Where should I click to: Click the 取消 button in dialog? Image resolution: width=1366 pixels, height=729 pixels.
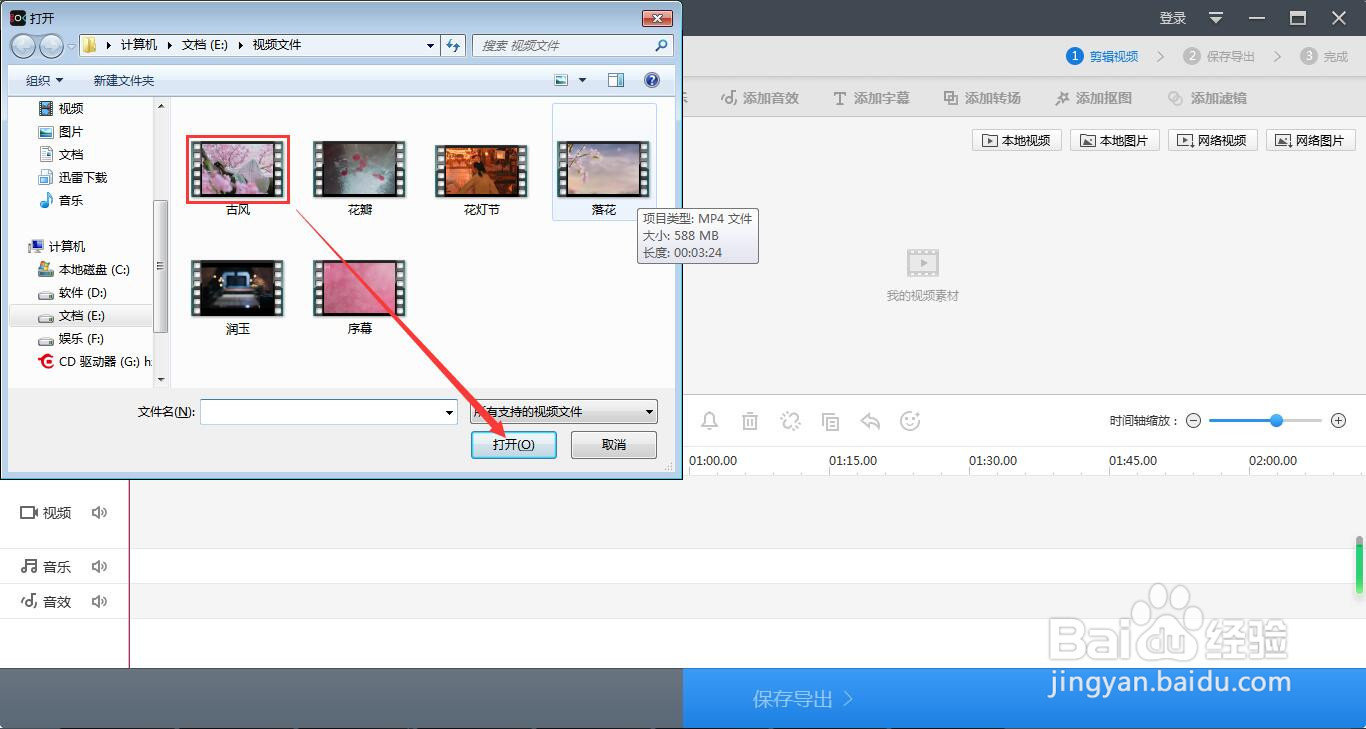pos(614,445)
